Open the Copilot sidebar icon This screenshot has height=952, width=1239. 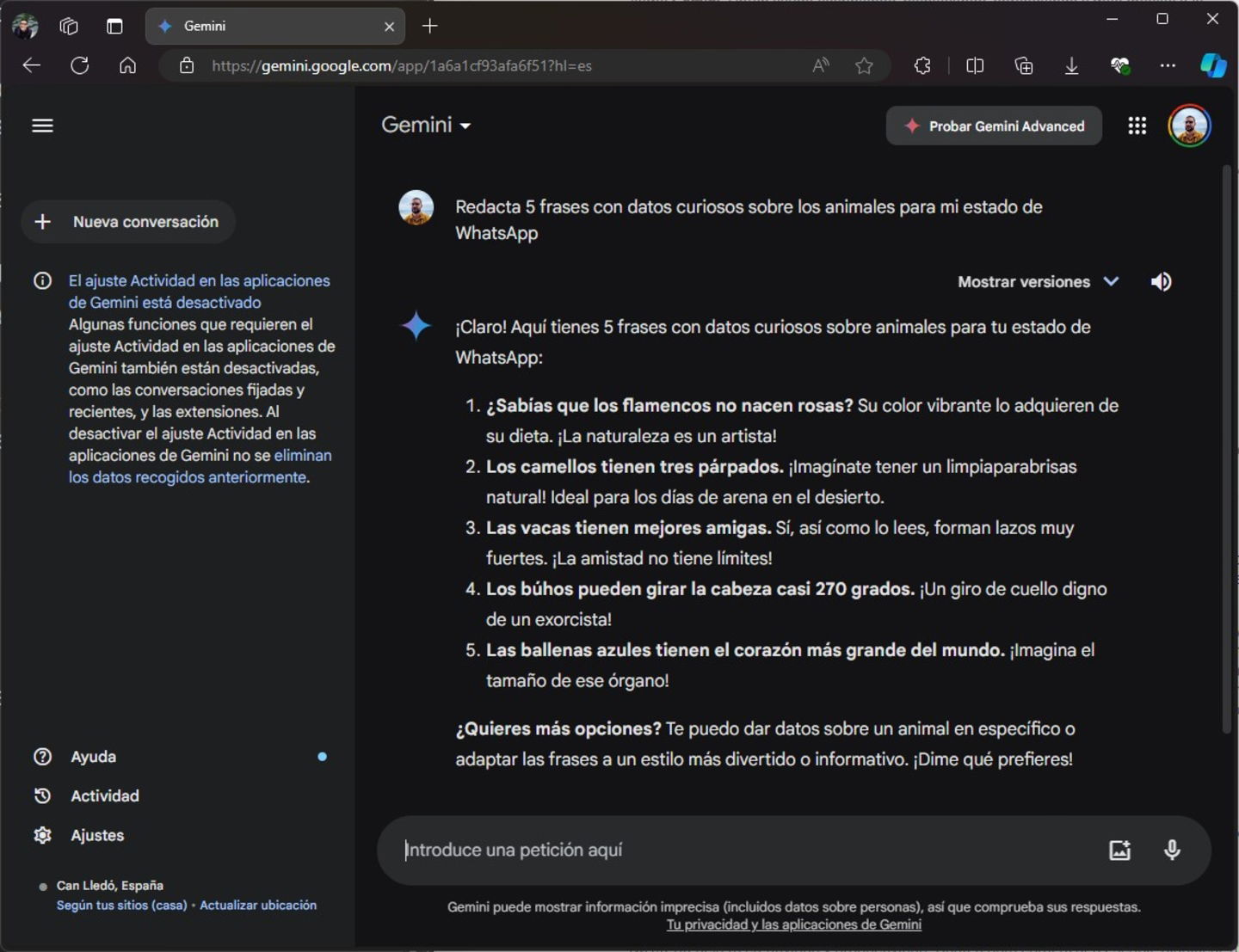click(1213, 65)
